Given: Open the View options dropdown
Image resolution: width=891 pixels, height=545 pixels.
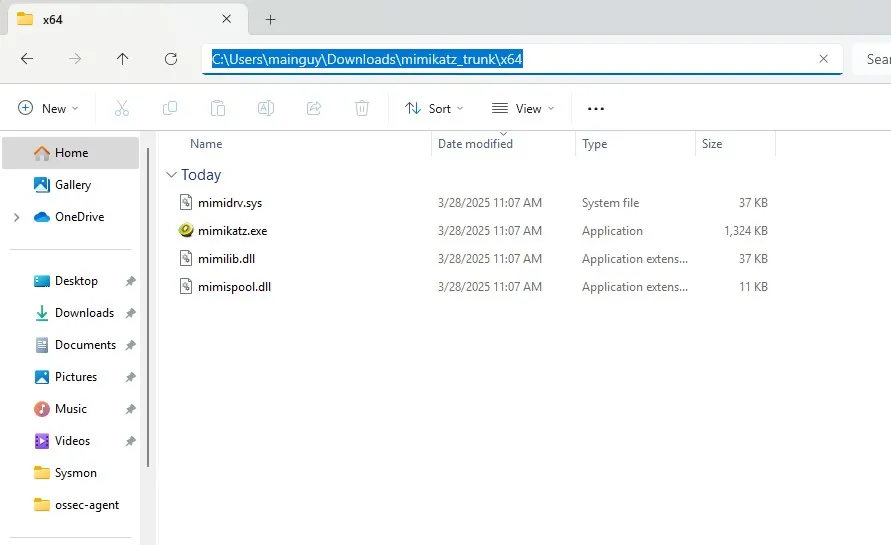Looking at the screenshot, I should click(x=521, y=108).
